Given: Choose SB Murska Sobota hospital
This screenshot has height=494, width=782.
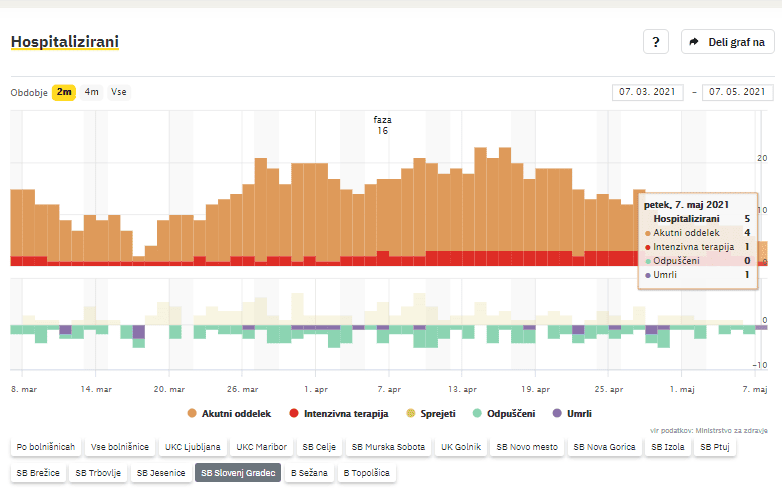Looking at the screenshot, I should (388, 447).
